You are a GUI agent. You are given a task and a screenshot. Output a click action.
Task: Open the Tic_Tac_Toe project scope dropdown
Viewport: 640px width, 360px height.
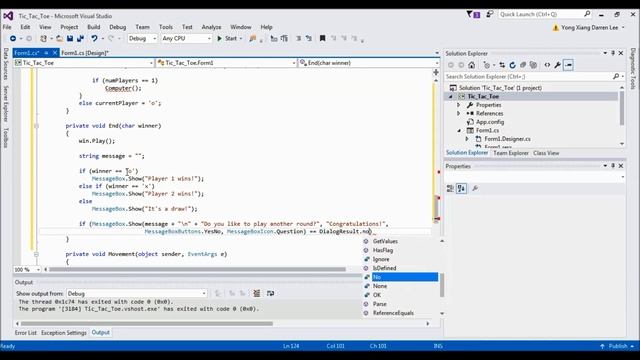click(x=84, y=63)
